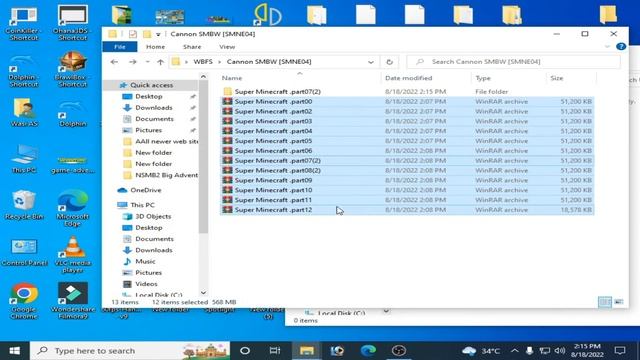Viewport: 640px width, 360px height.
Task: Select the Super Minecraft .part07(2) folder
Action: click(x=278, y=91)
